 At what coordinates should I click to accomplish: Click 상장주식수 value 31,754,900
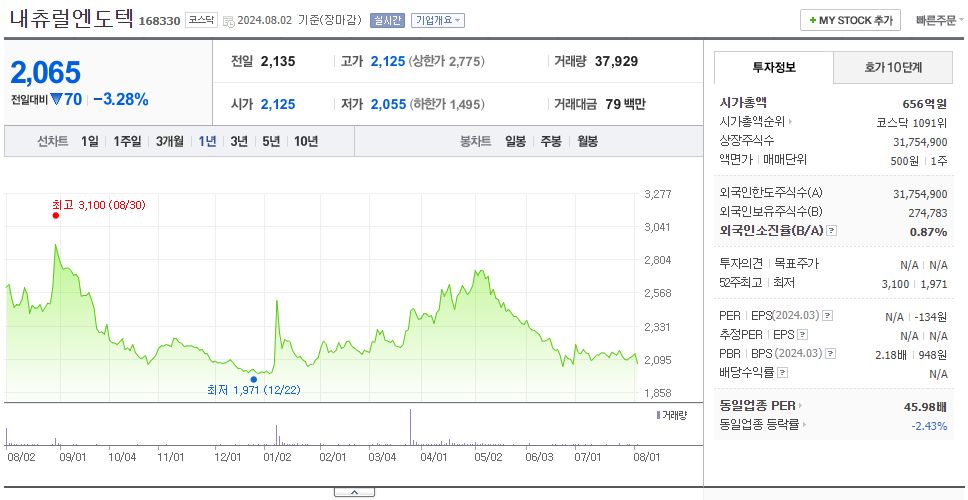920,142
